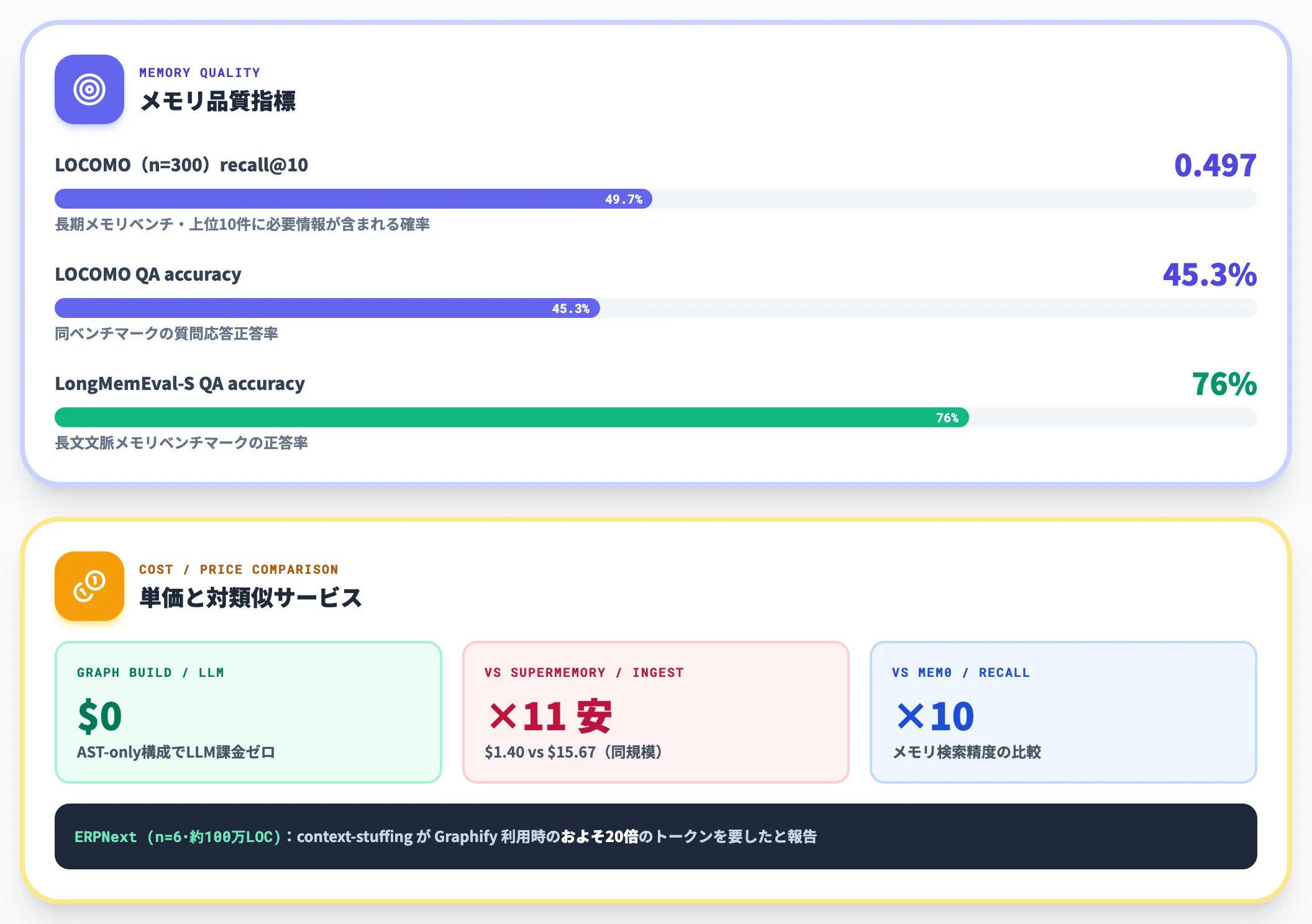The width and height of the screenshot is (1312, 924).
Task: Click the orange coins icon for Cost comparison
Action: [x=89, y=586]
